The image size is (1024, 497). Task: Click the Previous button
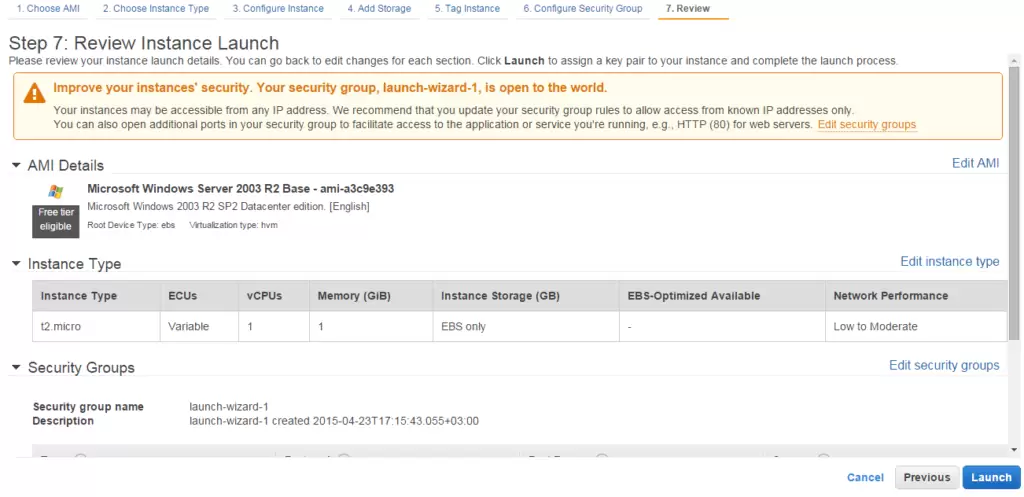tap(927, 477)
